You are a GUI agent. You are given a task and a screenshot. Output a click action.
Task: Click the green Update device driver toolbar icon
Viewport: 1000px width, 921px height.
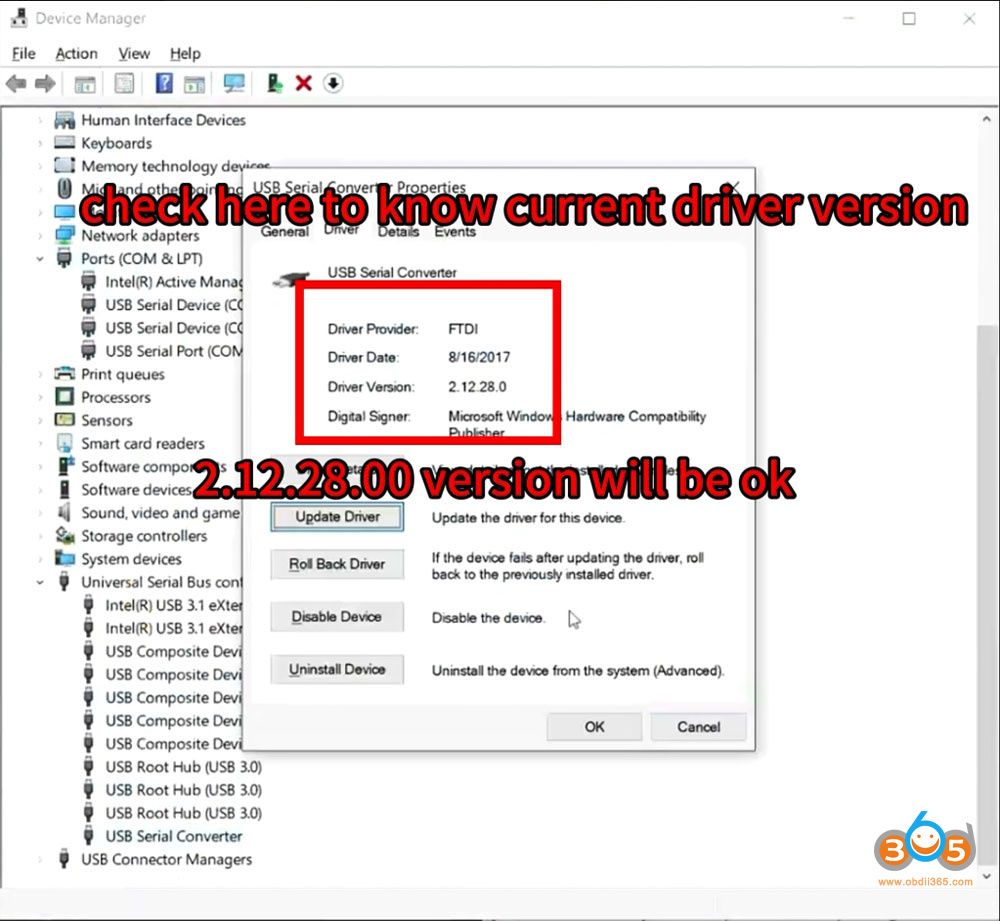tap(274, 84)
